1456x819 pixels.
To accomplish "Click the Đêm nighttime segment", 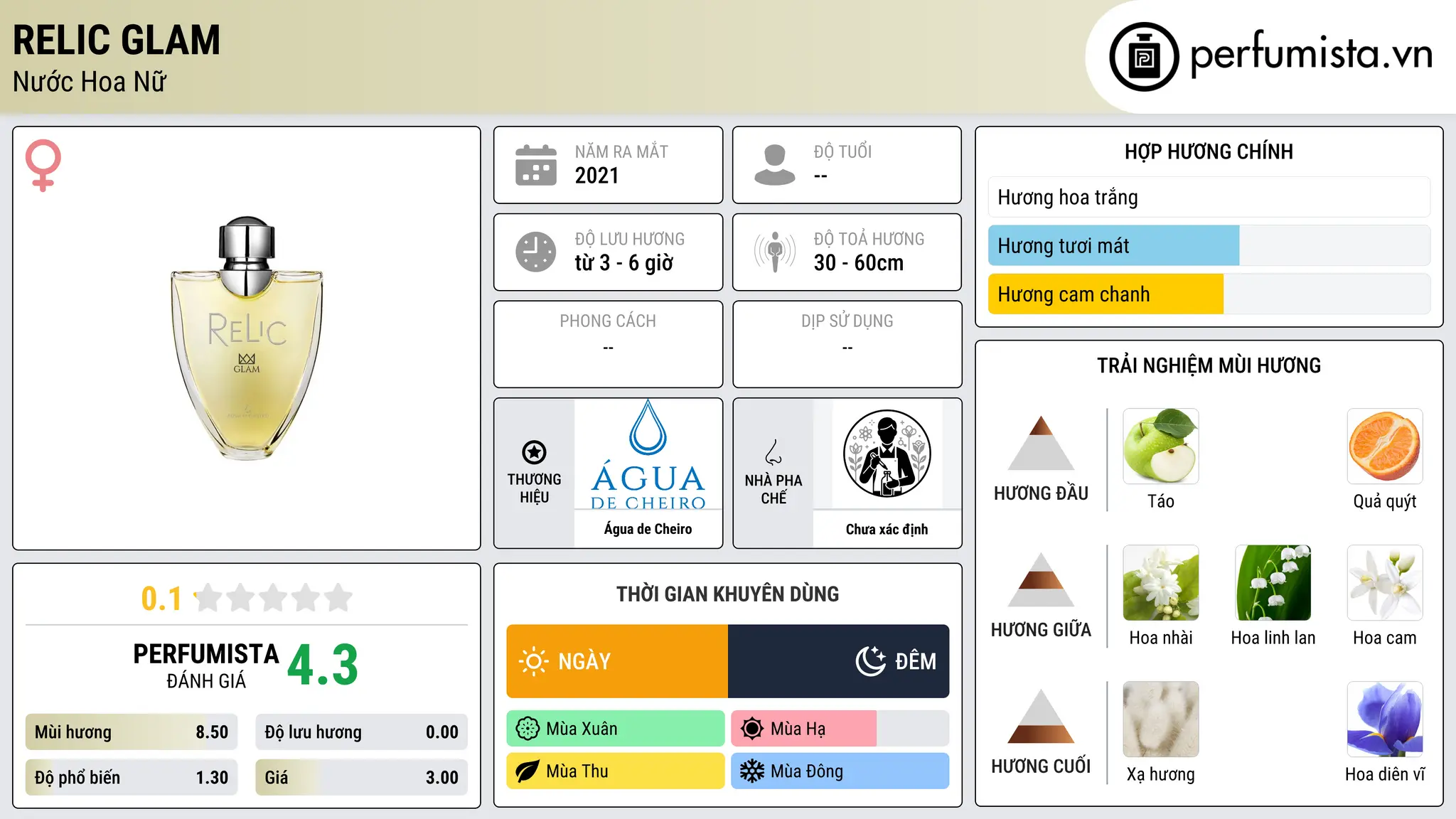I will pyautogui.click(x=839, y=661).
